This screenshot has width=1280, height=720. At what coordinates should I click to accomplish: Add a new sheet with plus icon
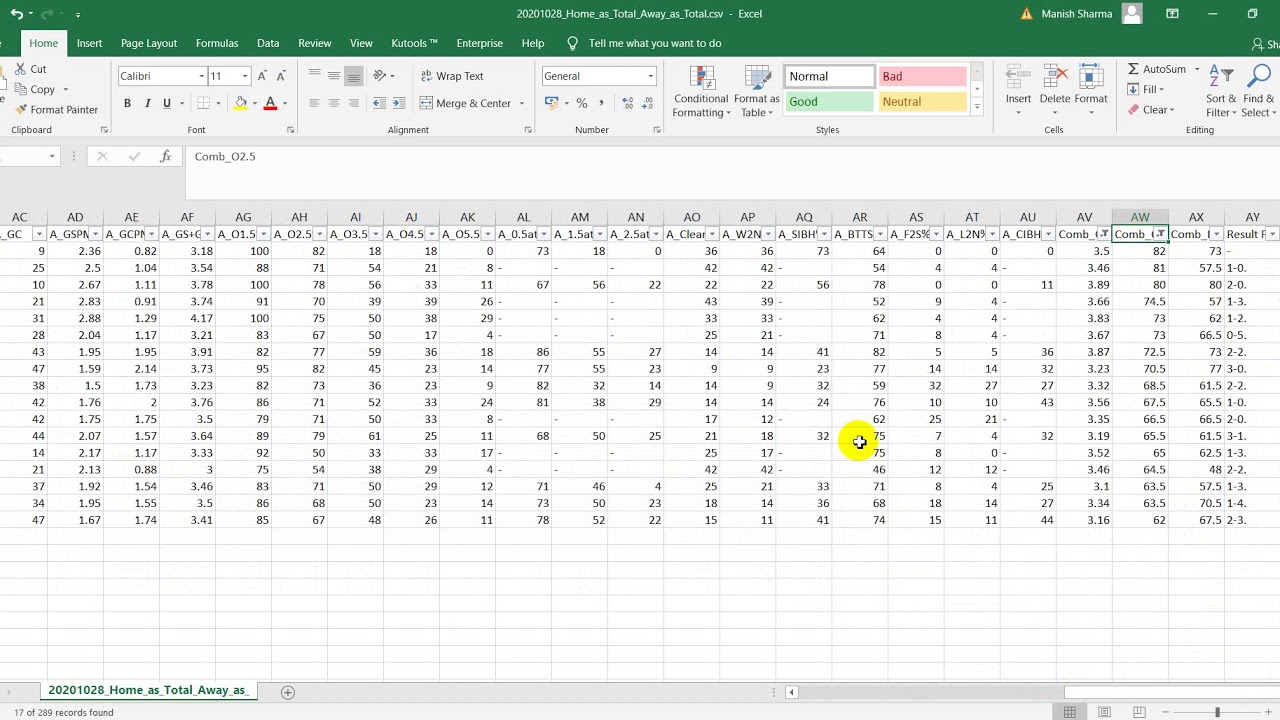(288, 692)
